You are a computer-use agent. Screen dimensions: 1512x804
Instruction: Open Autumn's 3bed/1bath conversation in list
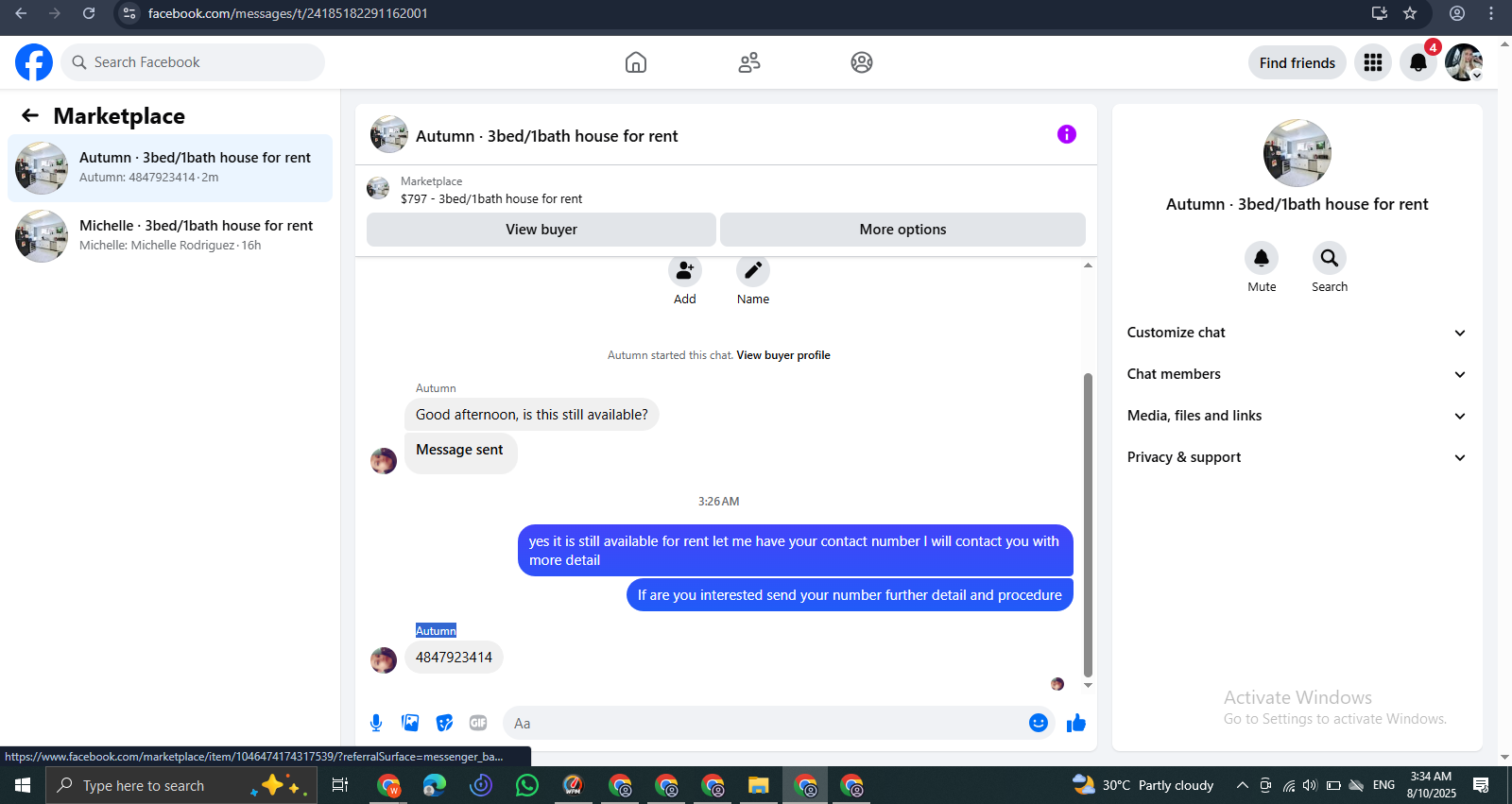[170, 168]
